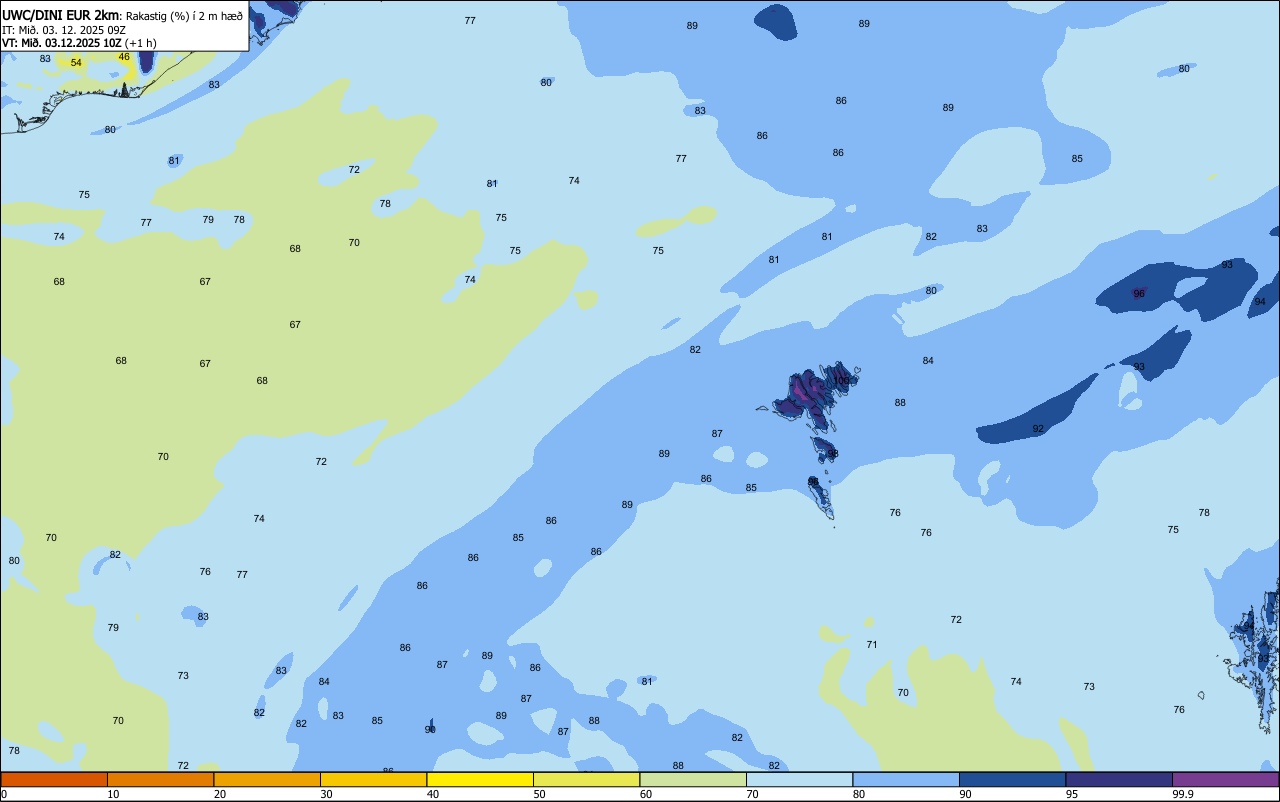The width and height of the screenshot is (1280, 802).
Task: Click the 90–95 dark blue legend swatch
Action: click(x=1012, y=779)
